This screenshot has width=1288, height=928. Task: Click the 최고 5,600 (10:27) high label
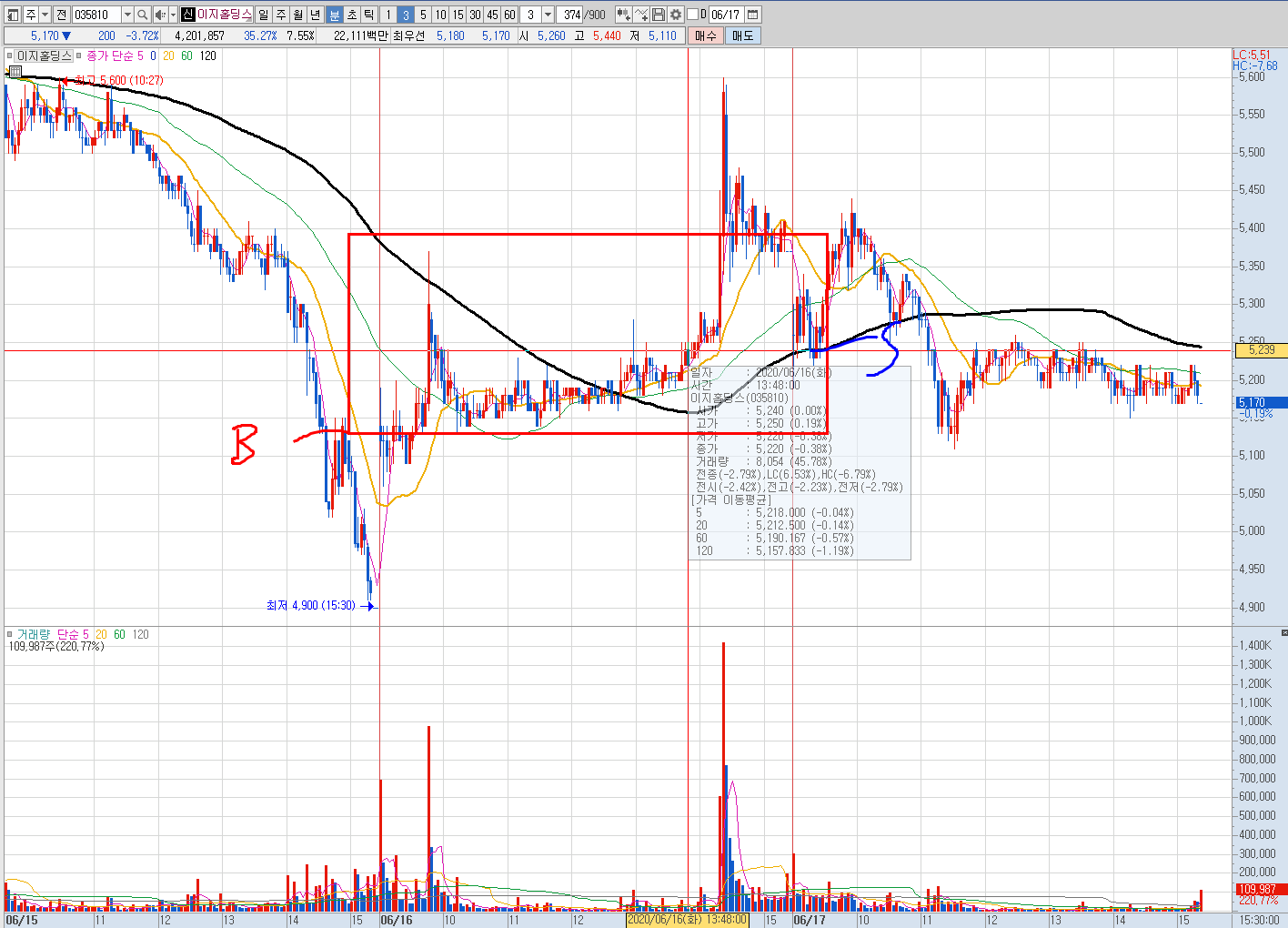118,81
